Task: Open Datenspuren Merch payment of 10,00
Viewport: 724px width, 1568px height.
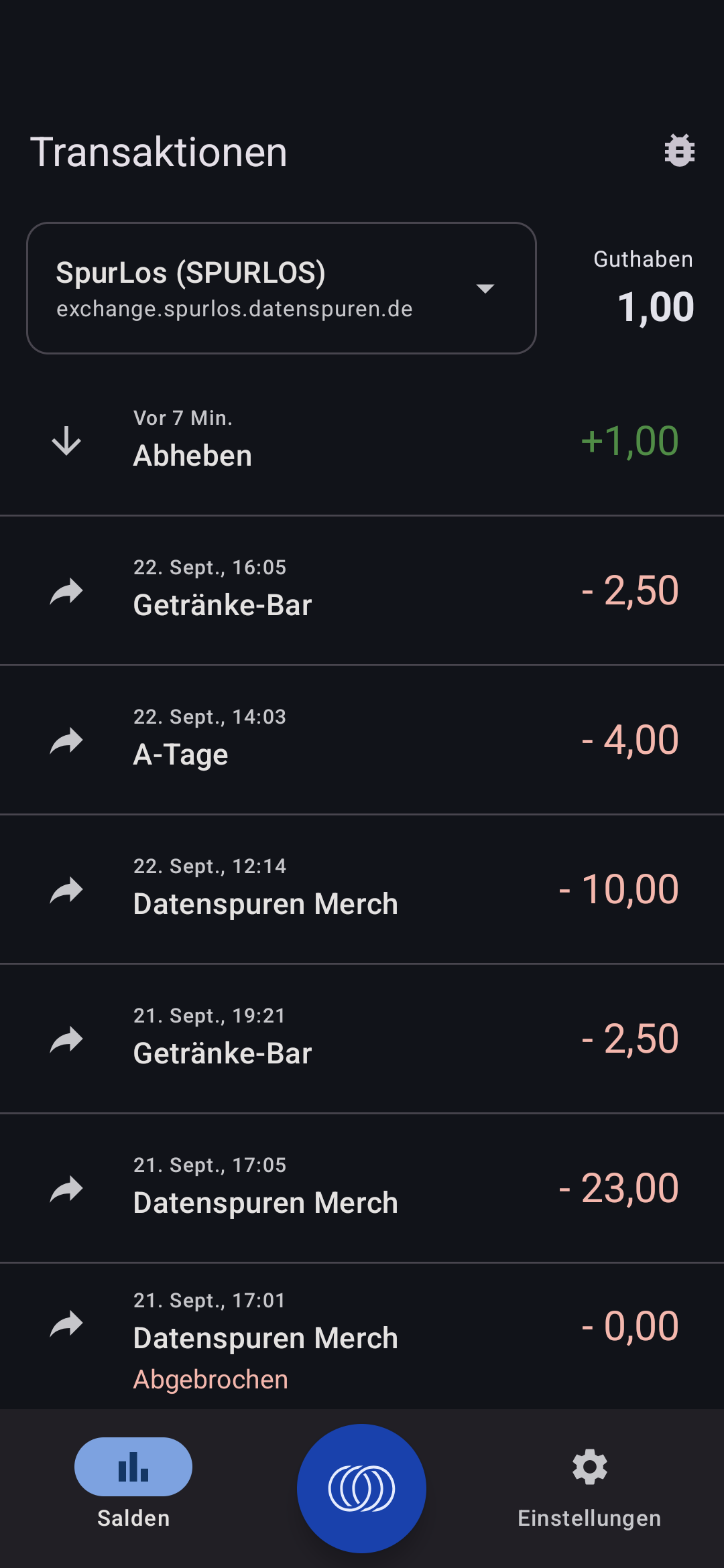Action: pos(362,889)
